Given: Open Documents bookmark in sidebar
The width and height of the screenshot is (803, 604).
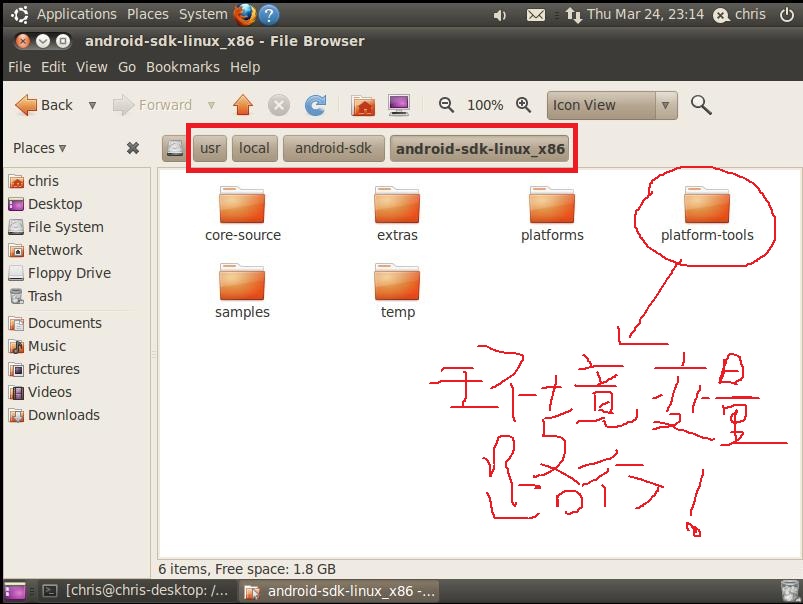Looking at the screenshot, I should 55,324.
